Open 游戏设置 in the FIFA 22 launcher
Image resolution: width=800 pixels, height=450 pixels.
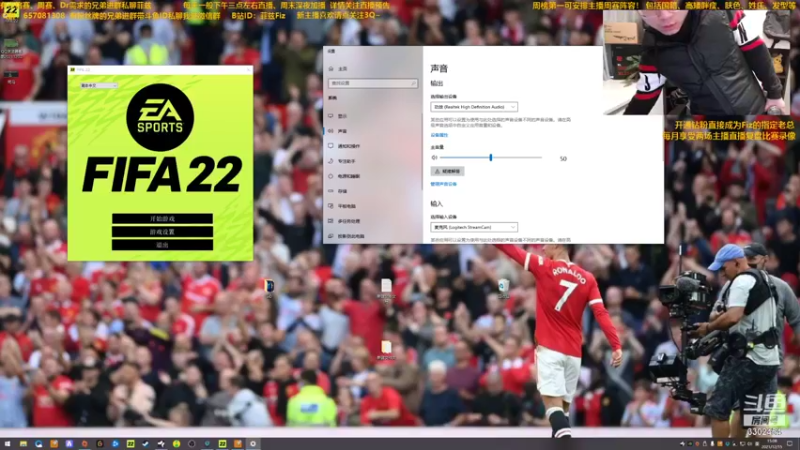click(162, 232)
